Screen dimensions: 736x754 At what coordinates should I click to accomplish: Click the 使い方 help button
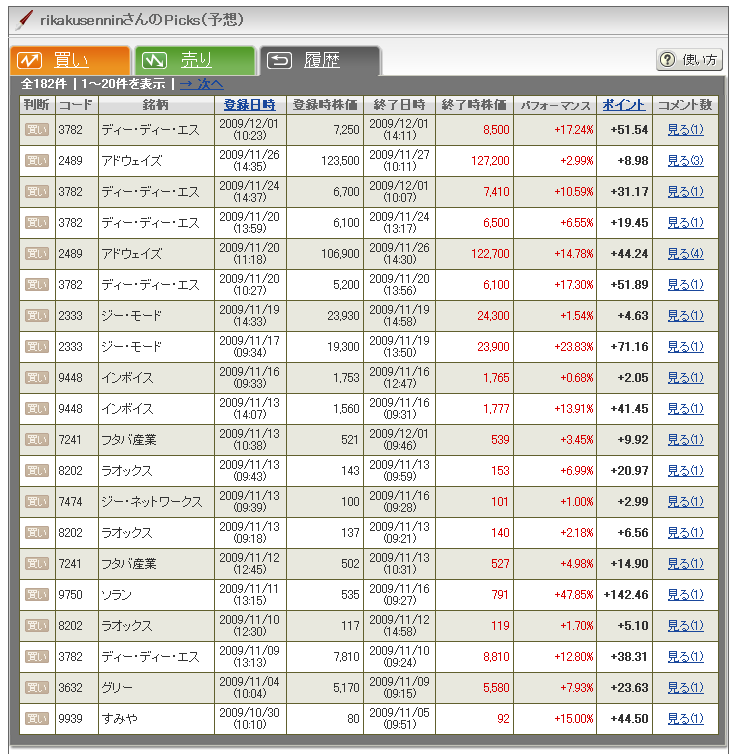tap(689, 60)
